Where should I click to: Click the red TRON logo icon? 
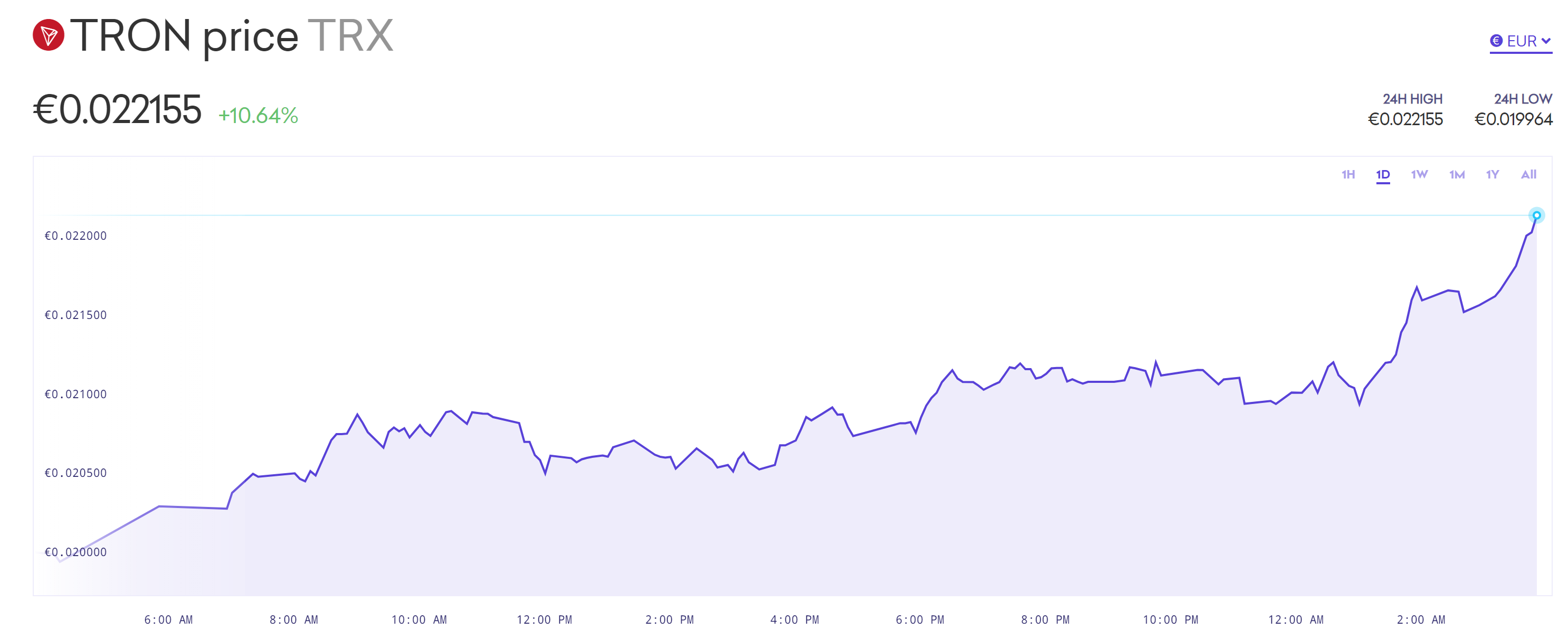tap(48, 35)
